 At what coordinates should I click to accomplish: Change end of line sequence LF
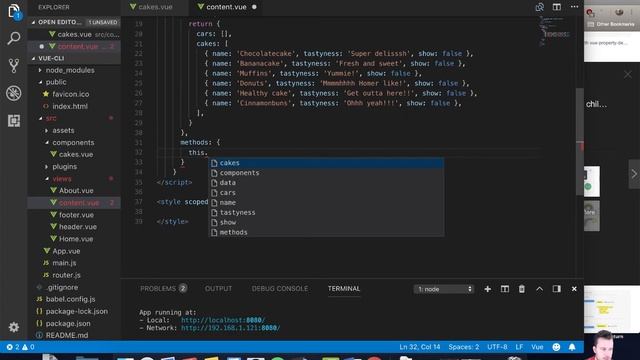click(519, 347)
